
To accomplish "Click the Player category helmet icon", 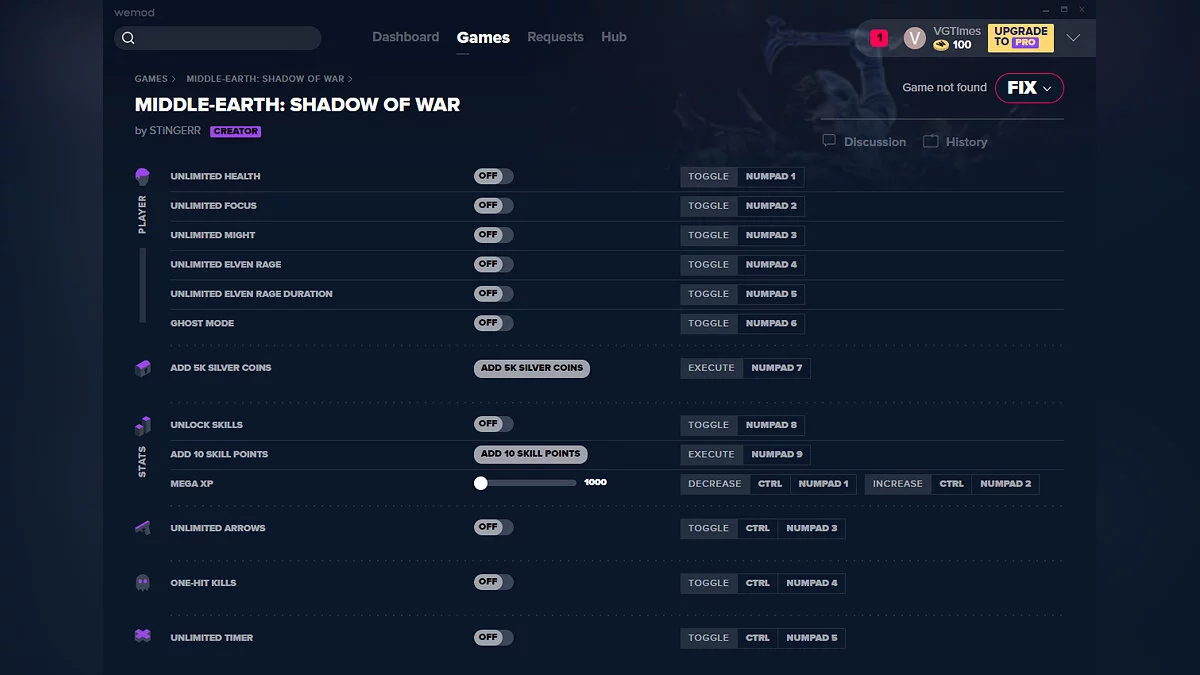I will pyautogui.click(x=142, y=177).
